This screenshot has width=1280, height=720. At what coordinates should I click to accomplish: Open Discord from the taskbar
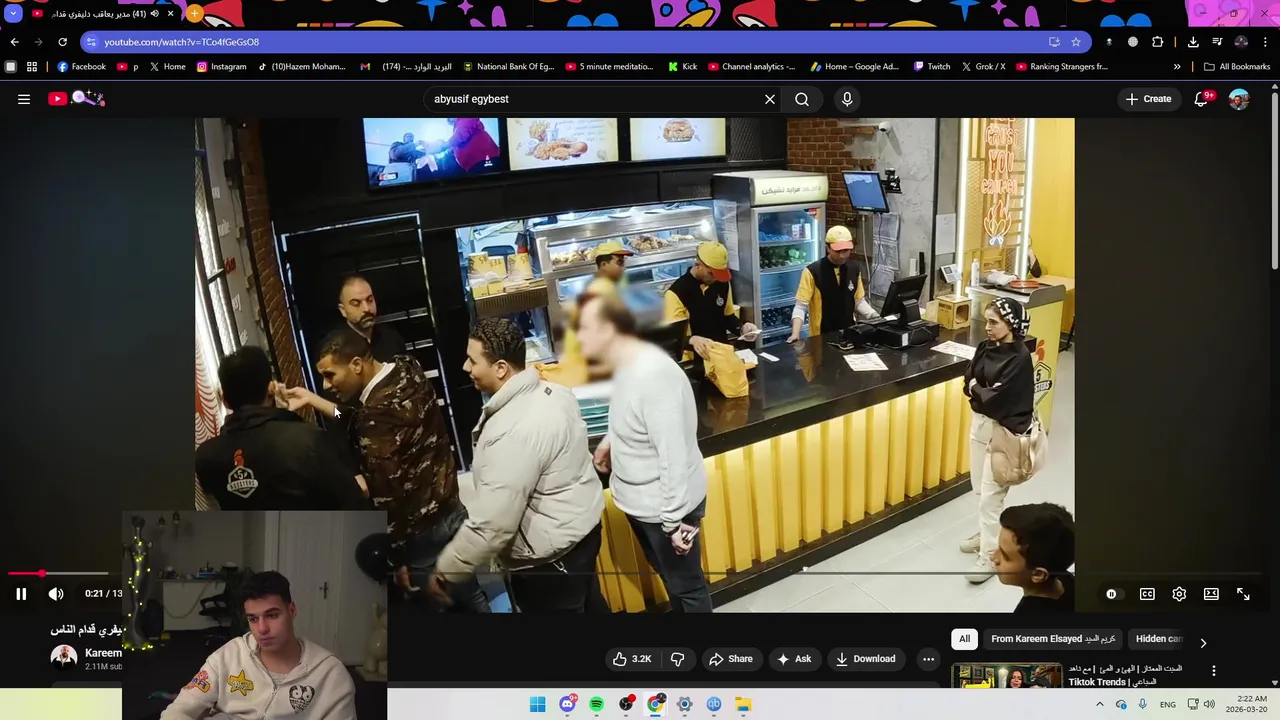pyautogui.click(x=567, y=704)
